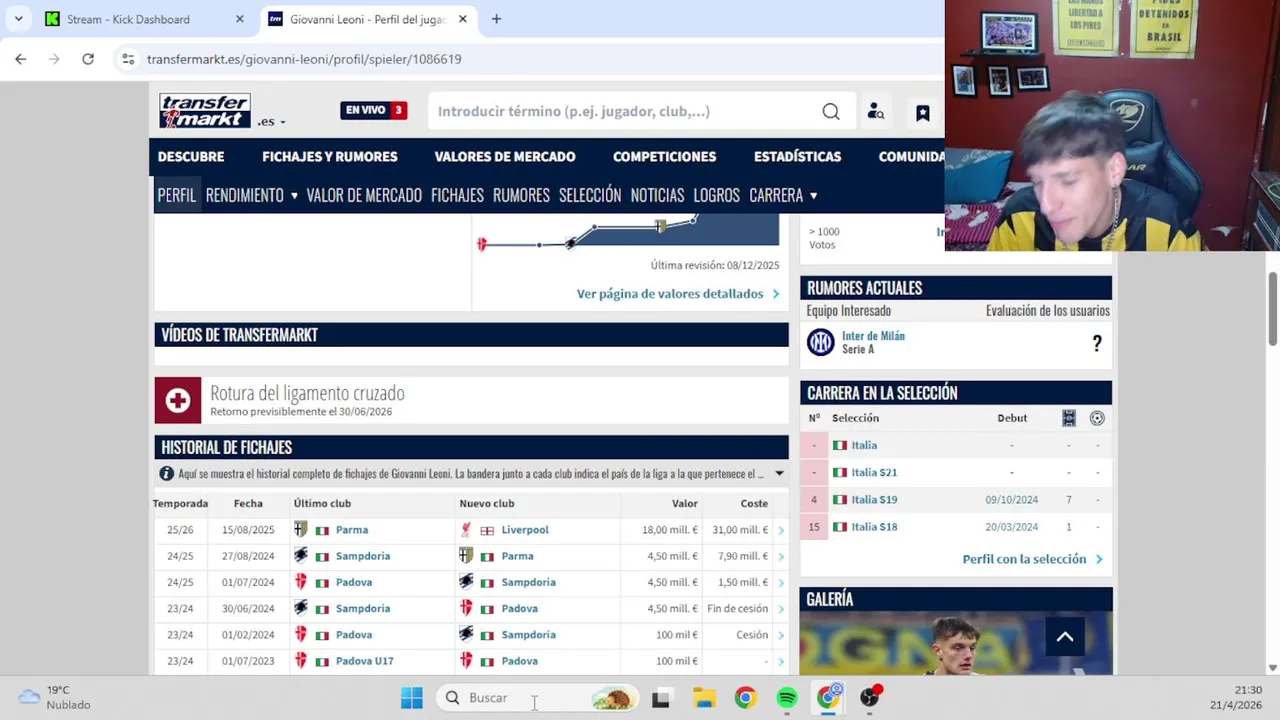
Task: Open the Padova U17 club link
Action: point(364,661)
